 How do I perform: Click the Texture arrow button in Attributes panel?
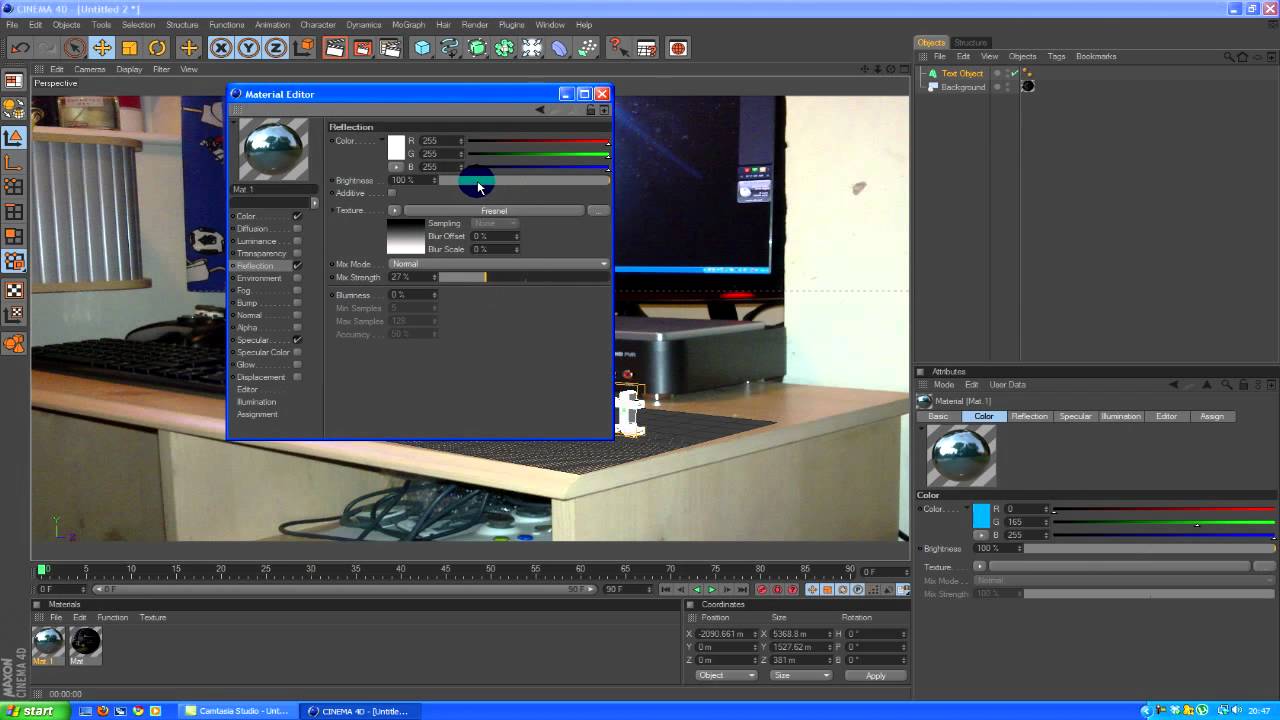tap(979, 567)
